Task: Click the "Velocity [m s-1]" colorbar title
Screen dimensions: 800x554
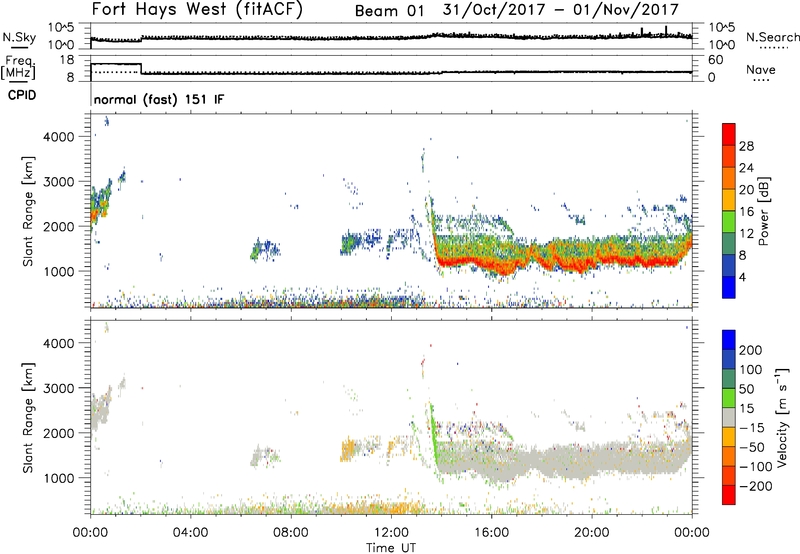Action: pos(782,417)
